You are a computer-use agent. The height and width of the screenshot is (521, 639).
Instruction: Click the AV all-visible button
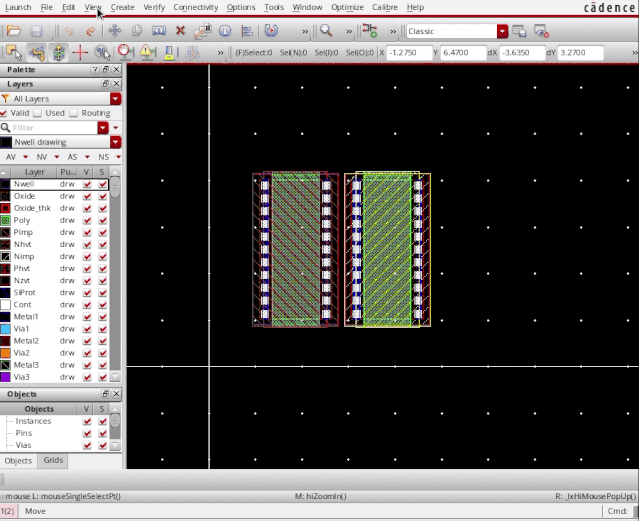(12, 157)
